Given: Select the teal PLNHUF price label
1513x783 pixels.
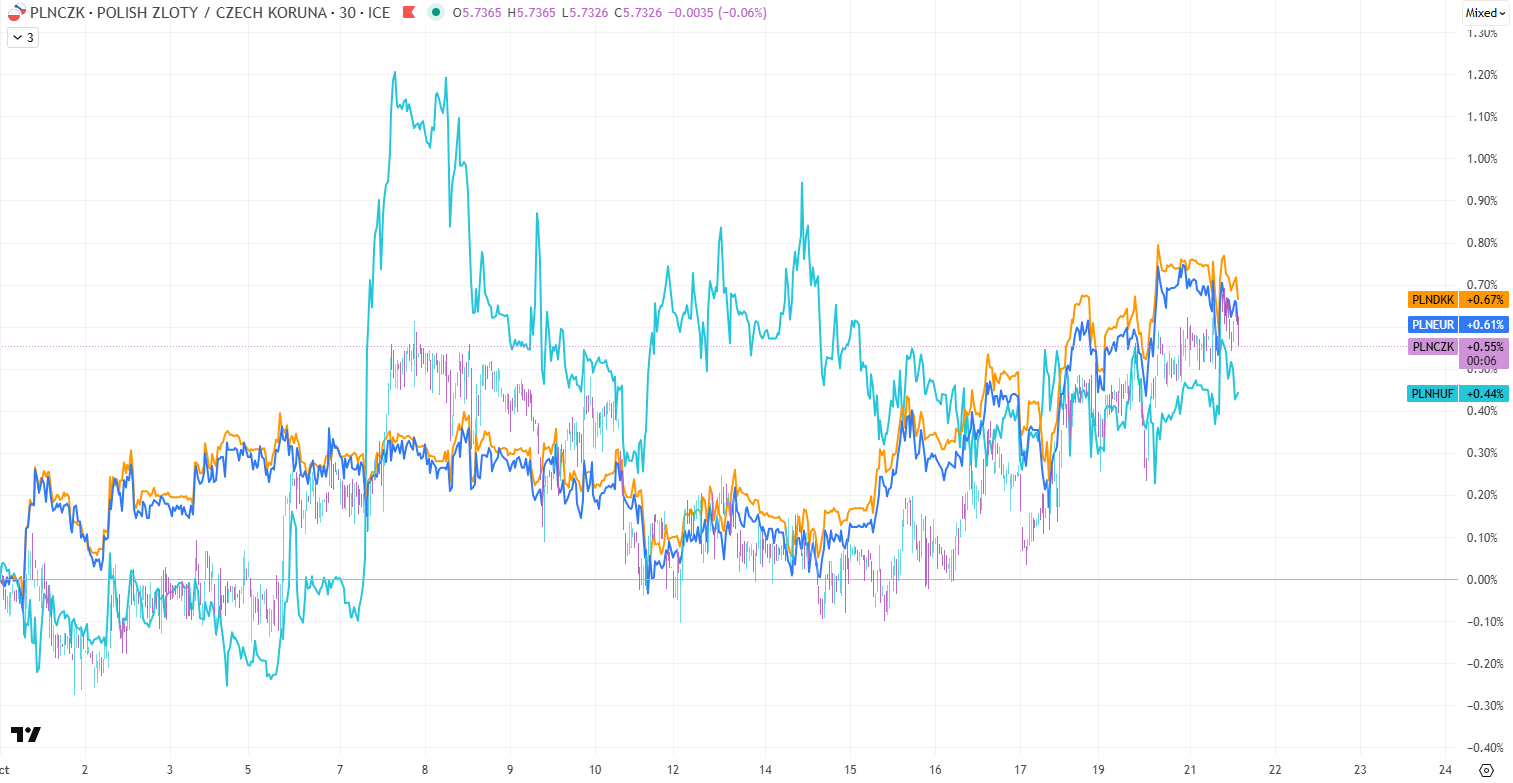Looking at the screenshot, I should pyautogui.click(x=1432, y=393).
